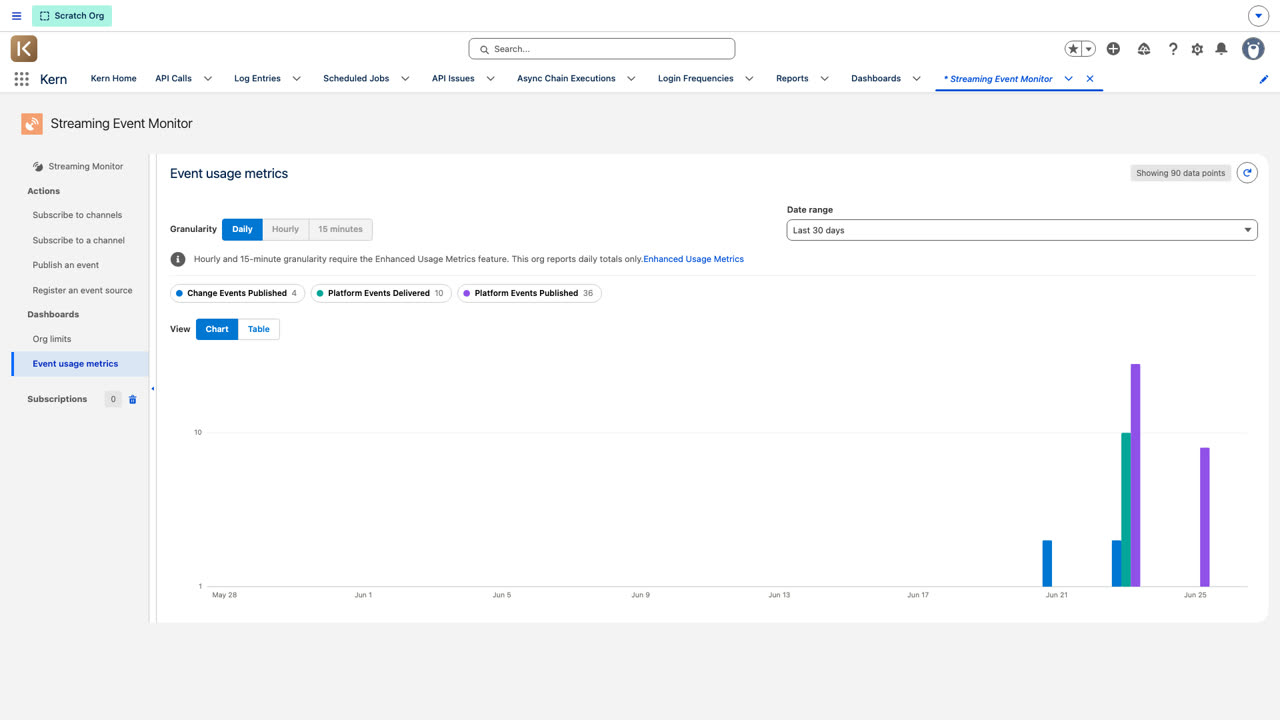Open the user profile avatar
1280x720 pixels.
[x=1253, y=48]
